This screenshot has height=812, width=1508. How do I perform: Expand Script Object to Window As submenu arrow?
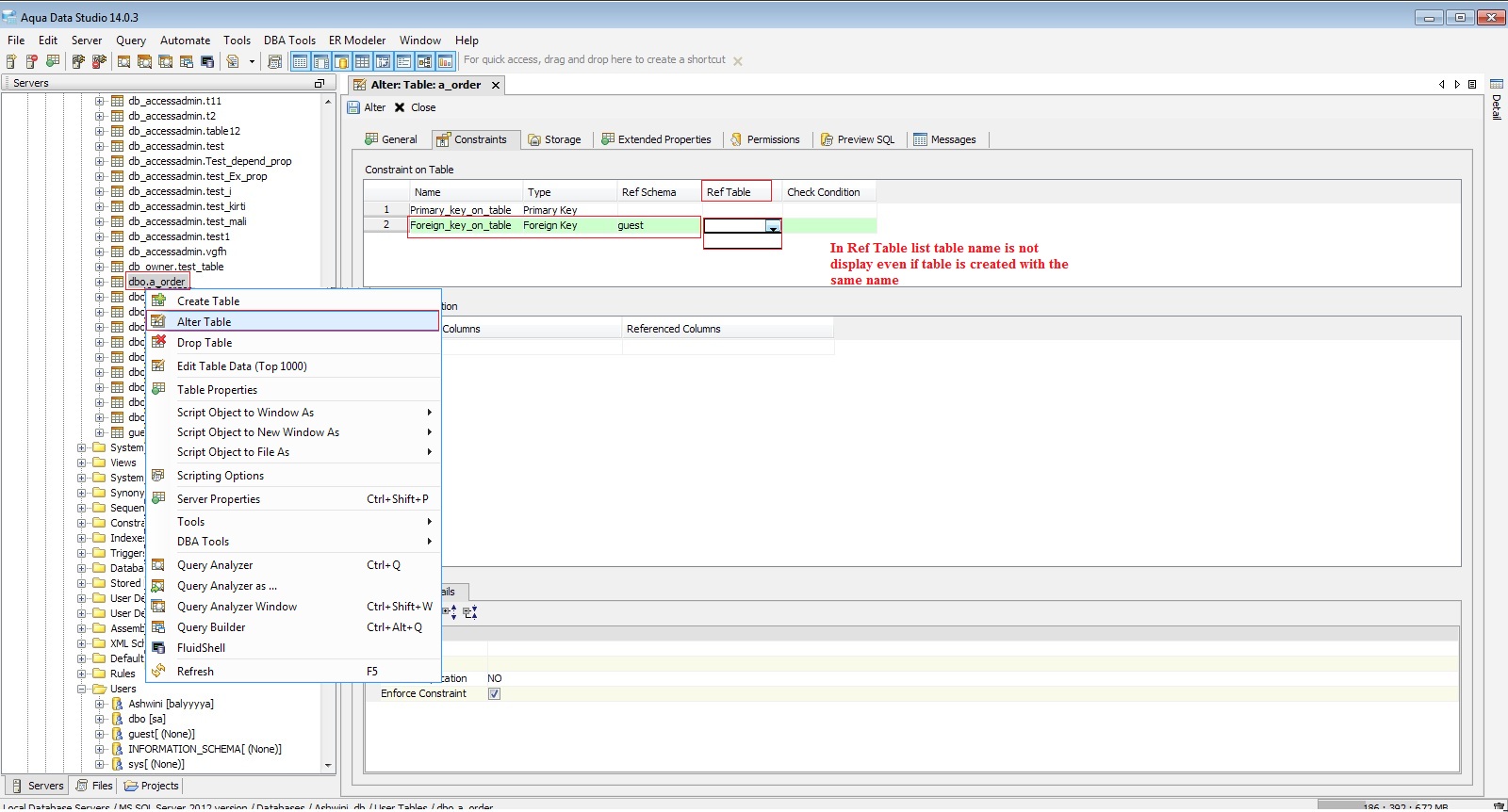point(429,412)
